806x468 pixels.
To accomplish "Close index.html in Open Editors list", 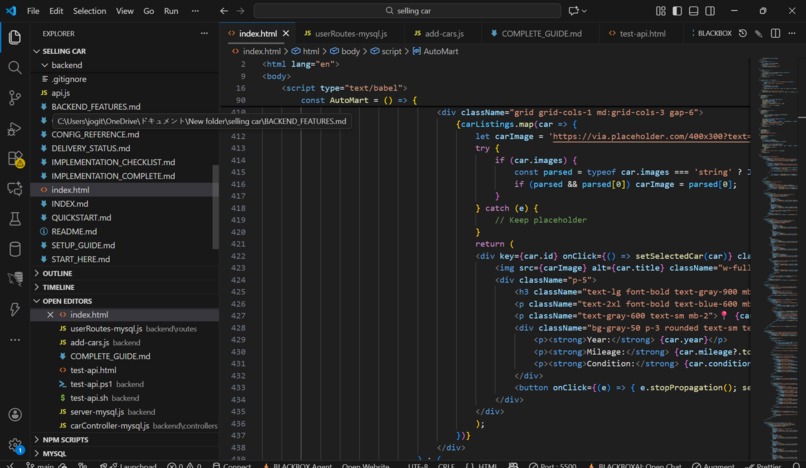I will coord(50,315).
